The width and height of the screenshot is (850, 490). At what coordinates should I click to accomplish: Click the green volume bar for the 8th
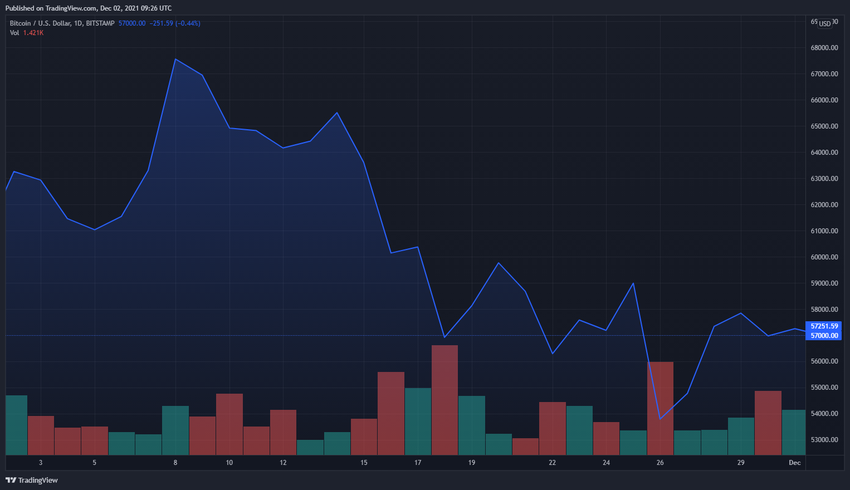[x=176, y=430]
